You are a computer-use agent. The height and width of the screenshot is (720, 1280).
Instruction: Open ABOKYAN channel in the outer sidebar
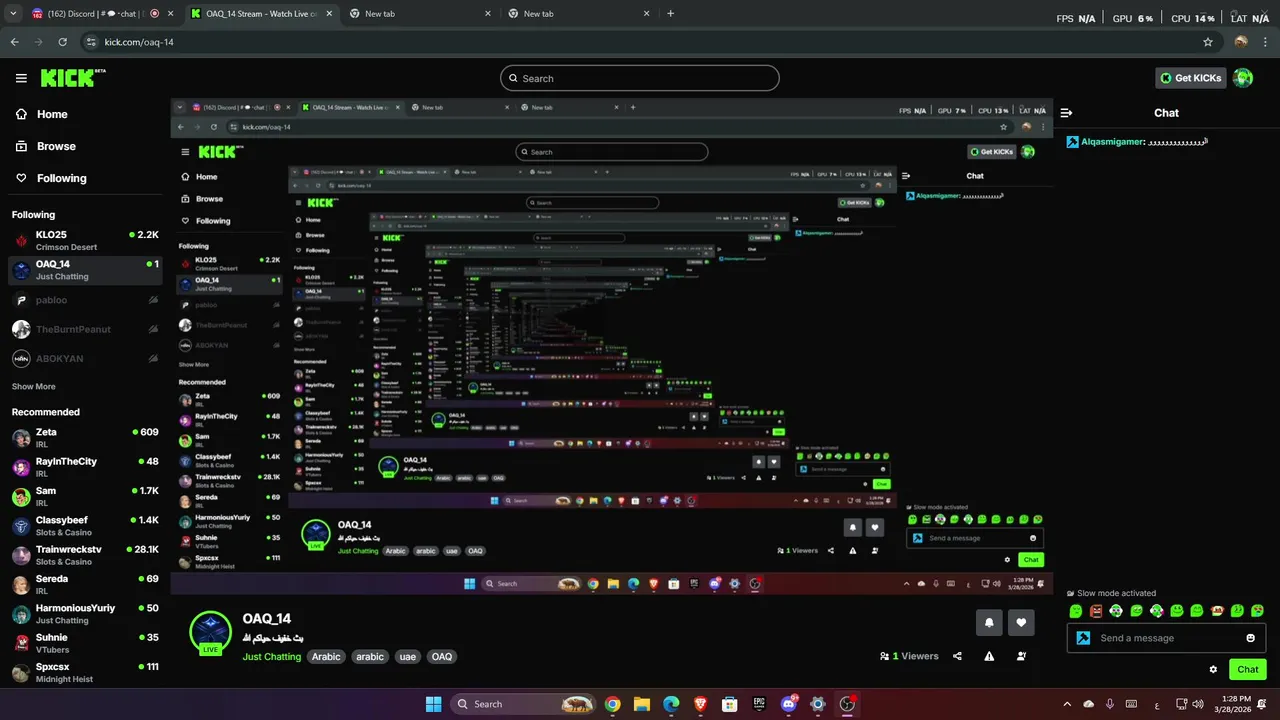point(85,358)
